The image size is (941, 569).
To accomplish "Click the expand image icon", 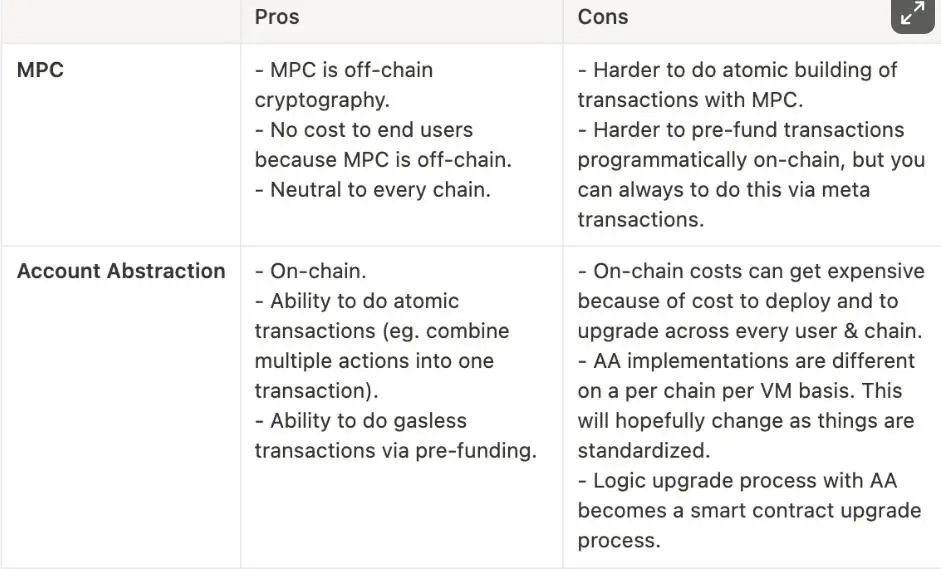I will coord(912,16).
